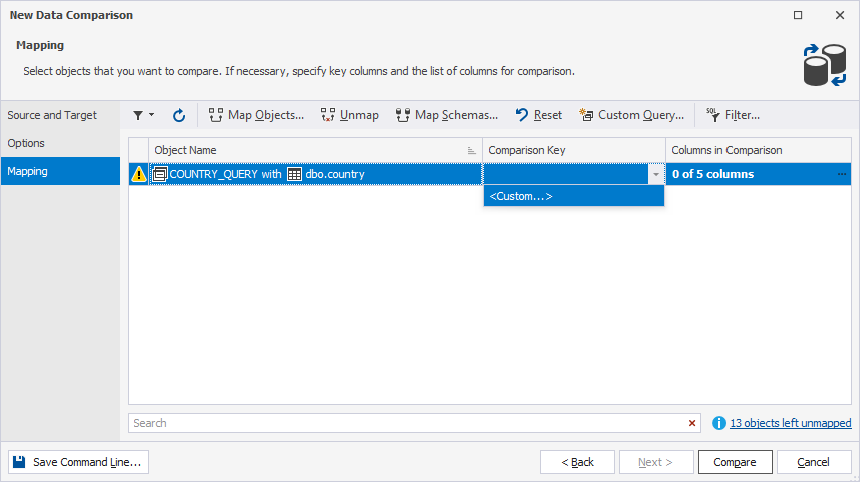860x482 pixels.
Task: Click the Save Command Line button
Action: tap(78, 462)
